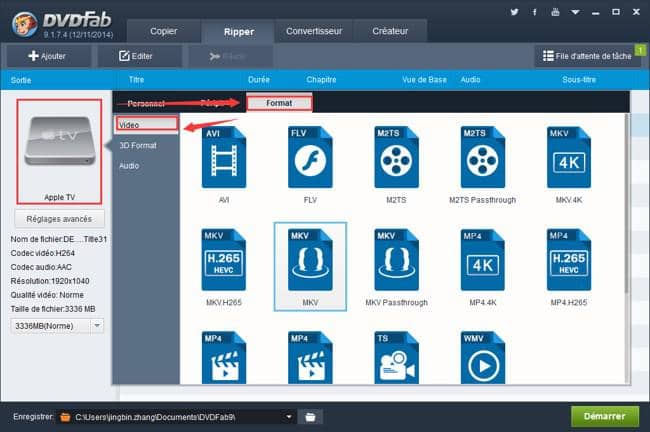Choose the TS camera format icon
Image resolution: width=650 pixels, height=432 pixels.
[396, 357]
